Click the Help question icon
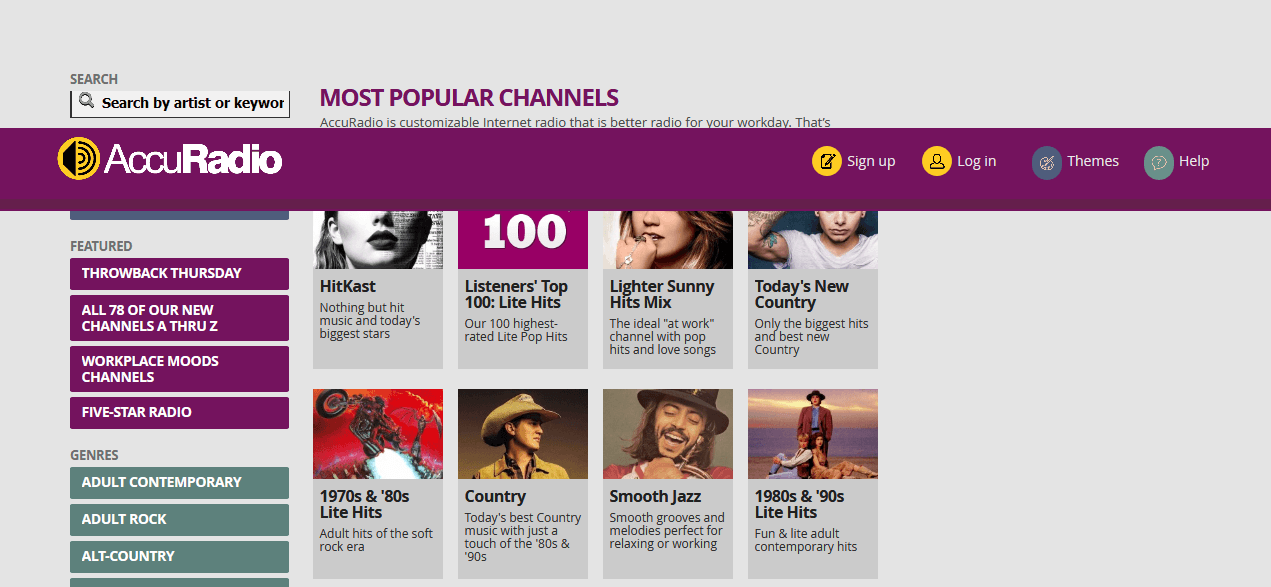 [x=1158, y=162]
